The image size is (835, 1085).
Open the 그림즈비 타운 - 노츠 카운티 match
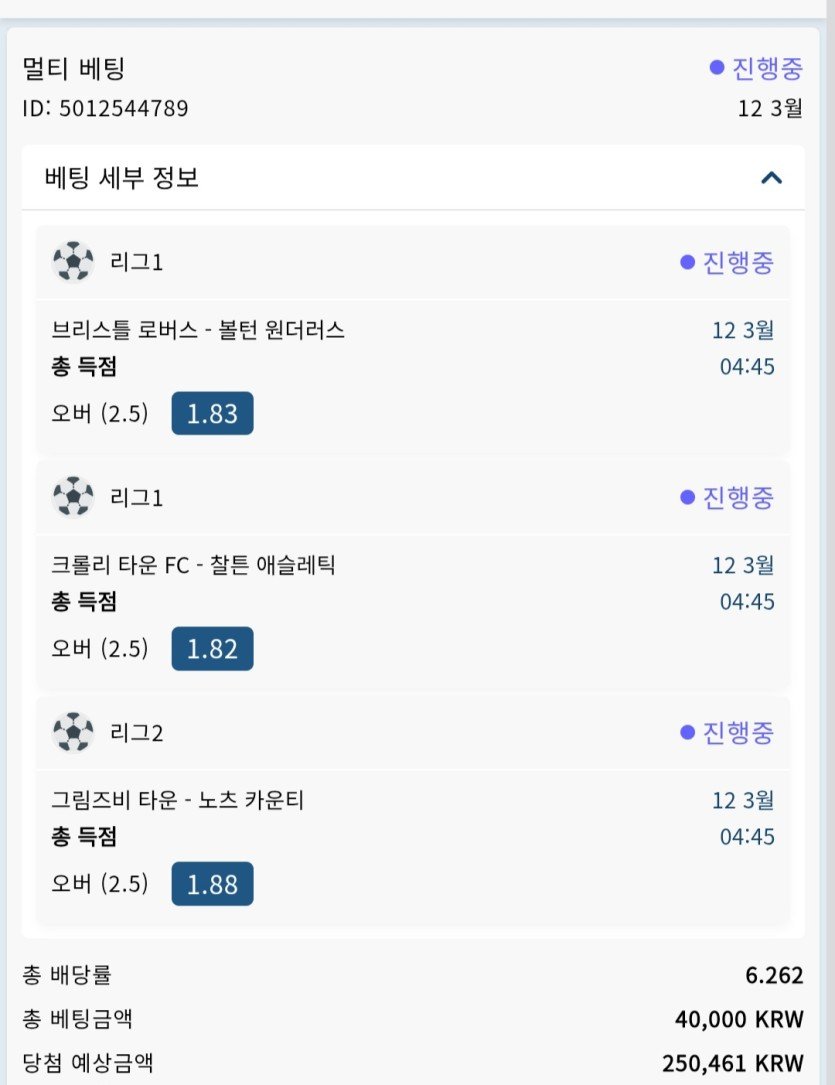coord(177,800)
